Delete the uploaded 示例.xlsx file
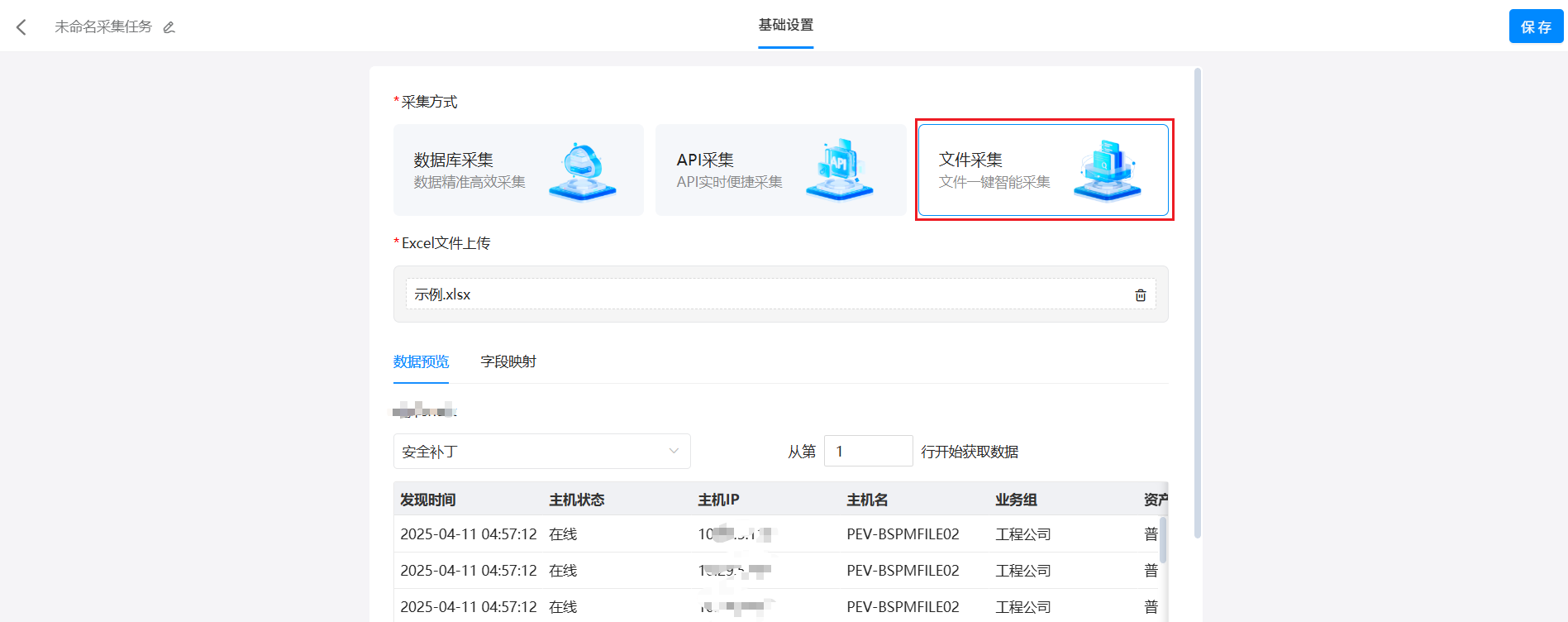The width and height of the screenshot is (1568, 622). [x=1140, y=295]
